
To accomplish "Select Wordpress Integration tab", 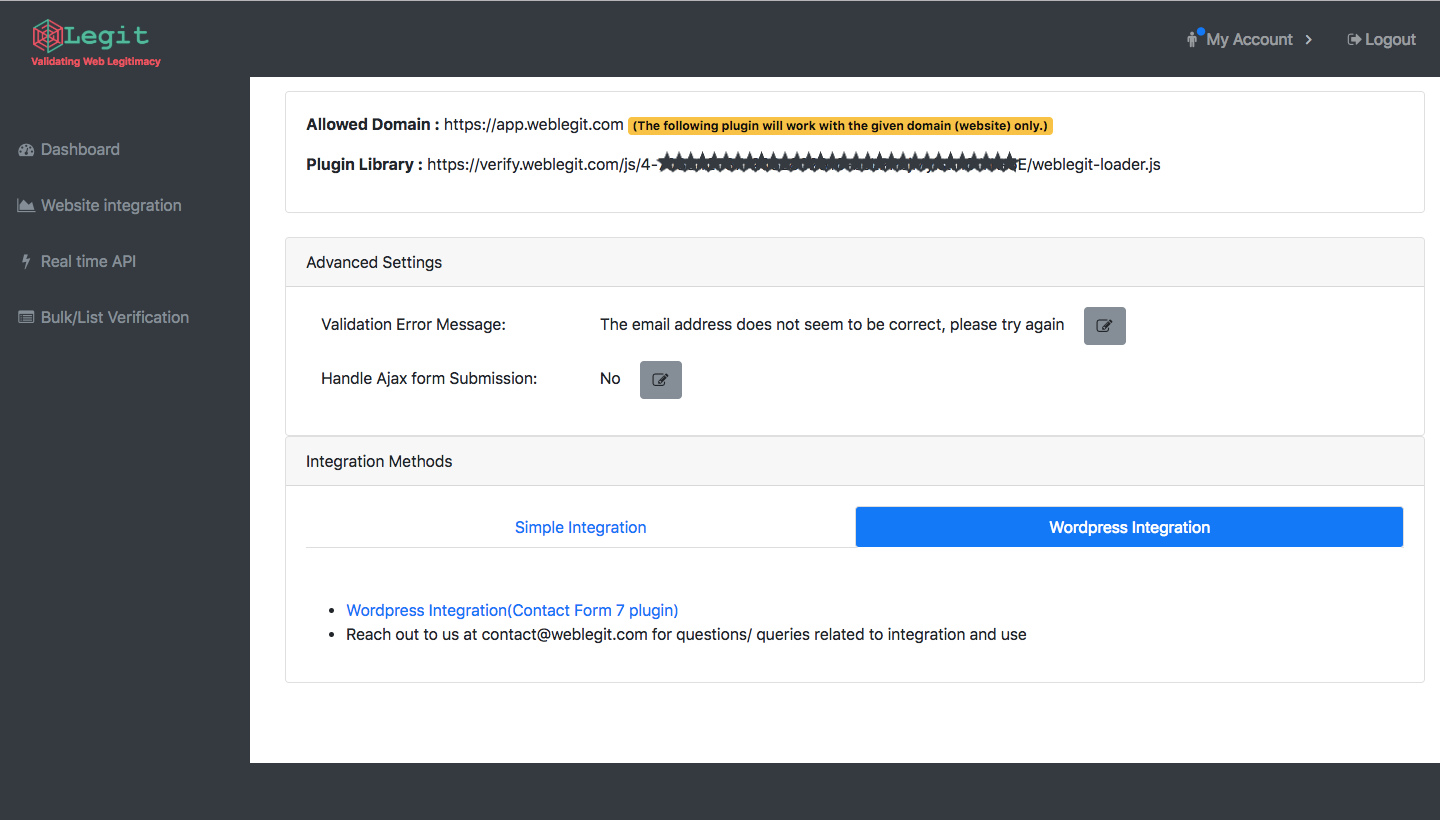I will click(1129, 527).
